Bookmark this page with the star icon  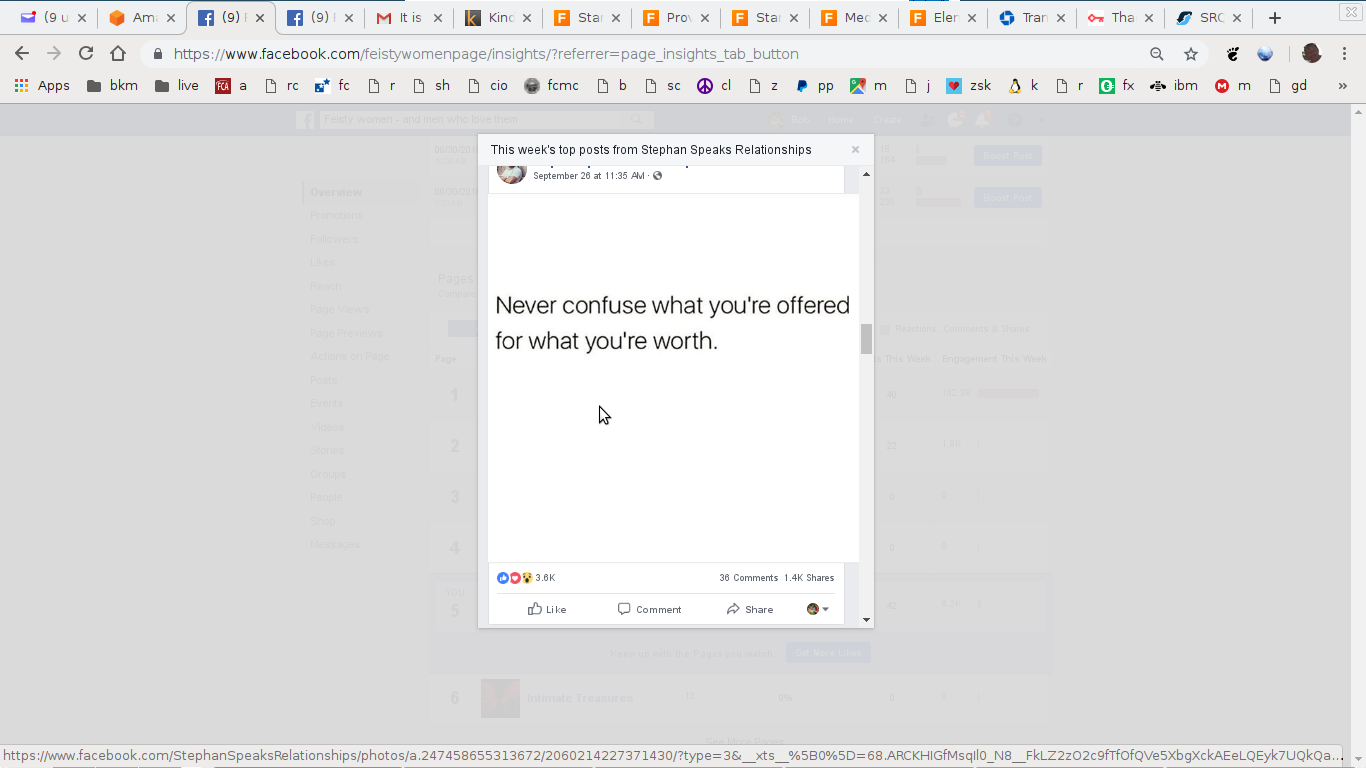click(1191, 54)
